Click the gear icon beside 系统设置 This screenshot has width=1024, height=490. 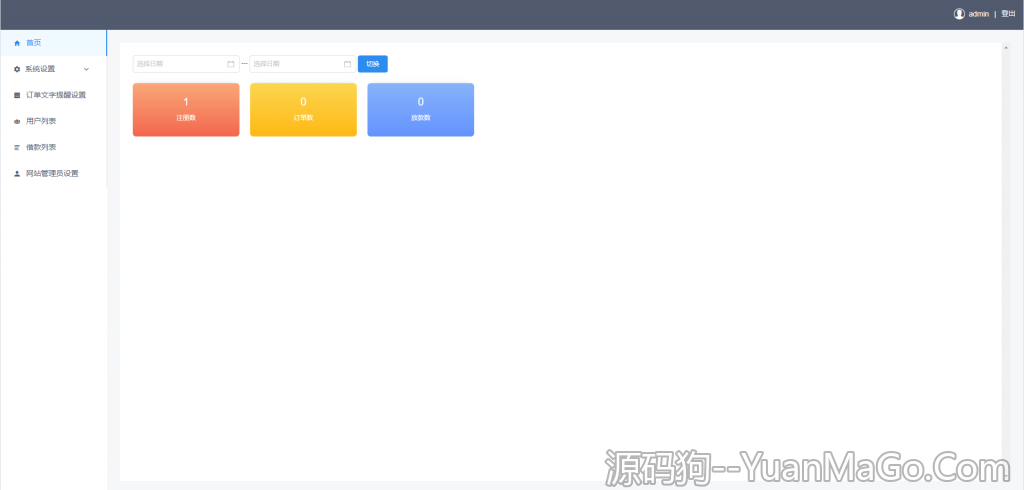(x=17, y=69)
